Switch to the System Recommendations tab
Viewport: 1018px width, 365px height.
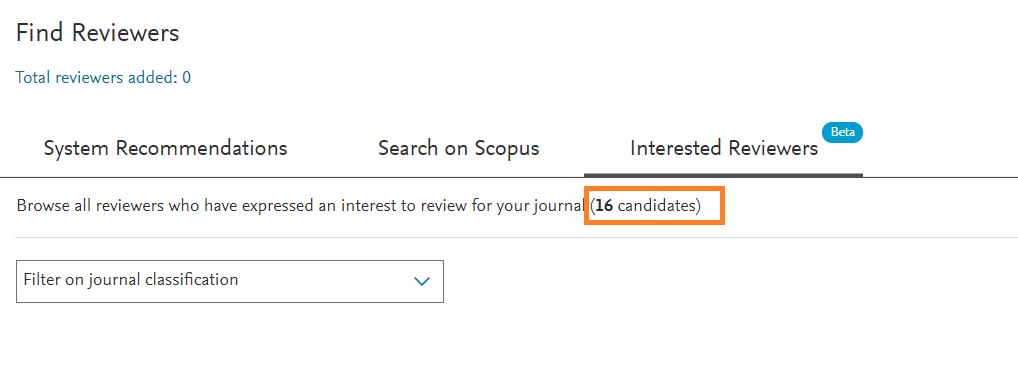click(x=166, y=148)
